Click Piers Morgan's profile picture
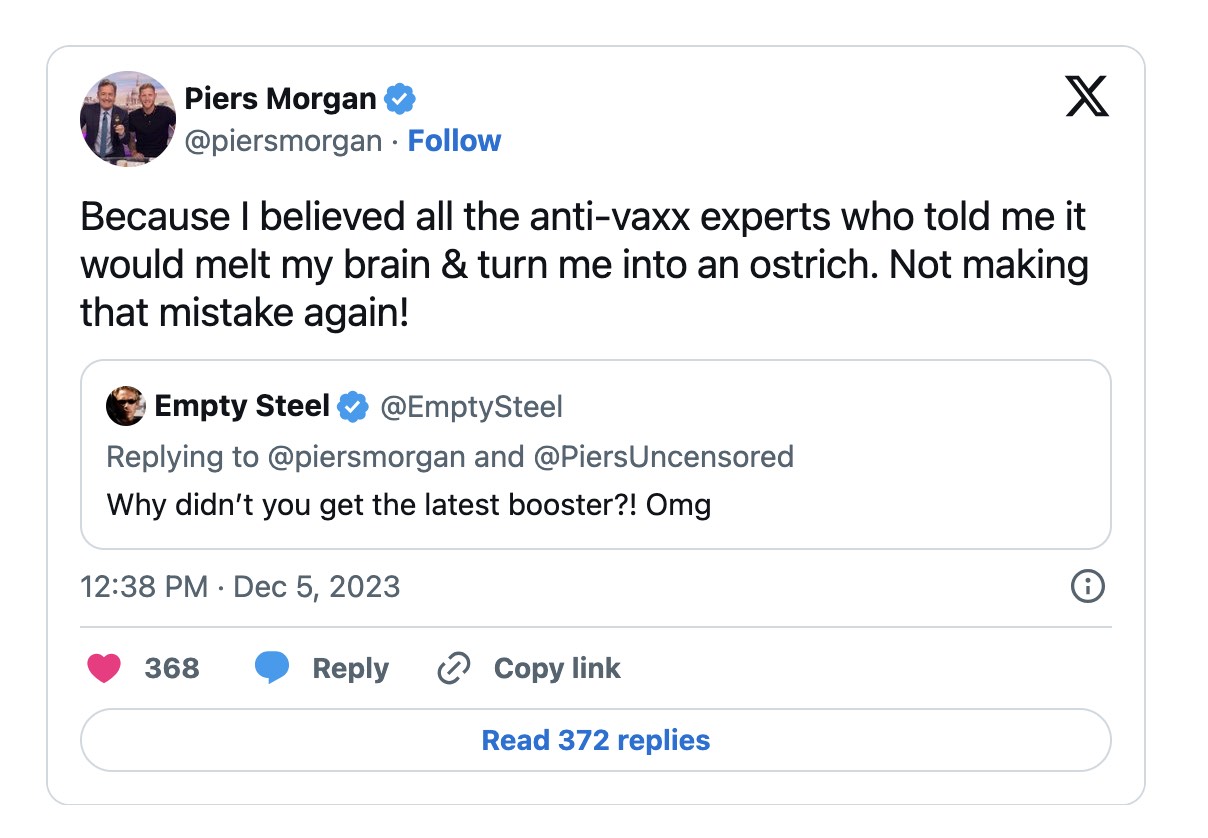 pyautogui.click(x=128, y=119)
